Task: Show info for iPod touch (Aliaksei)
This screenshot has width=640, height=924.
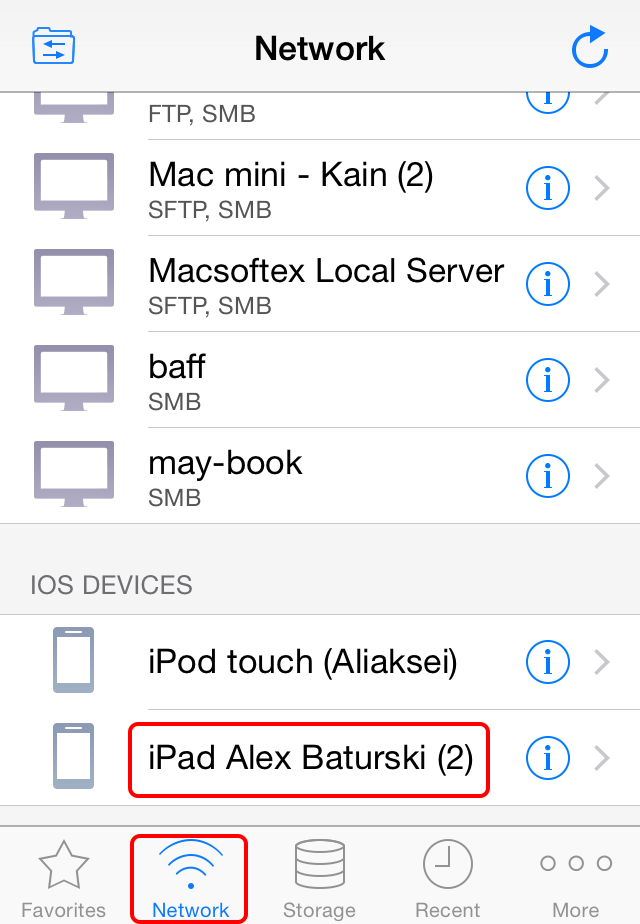Action: (547, 662)
